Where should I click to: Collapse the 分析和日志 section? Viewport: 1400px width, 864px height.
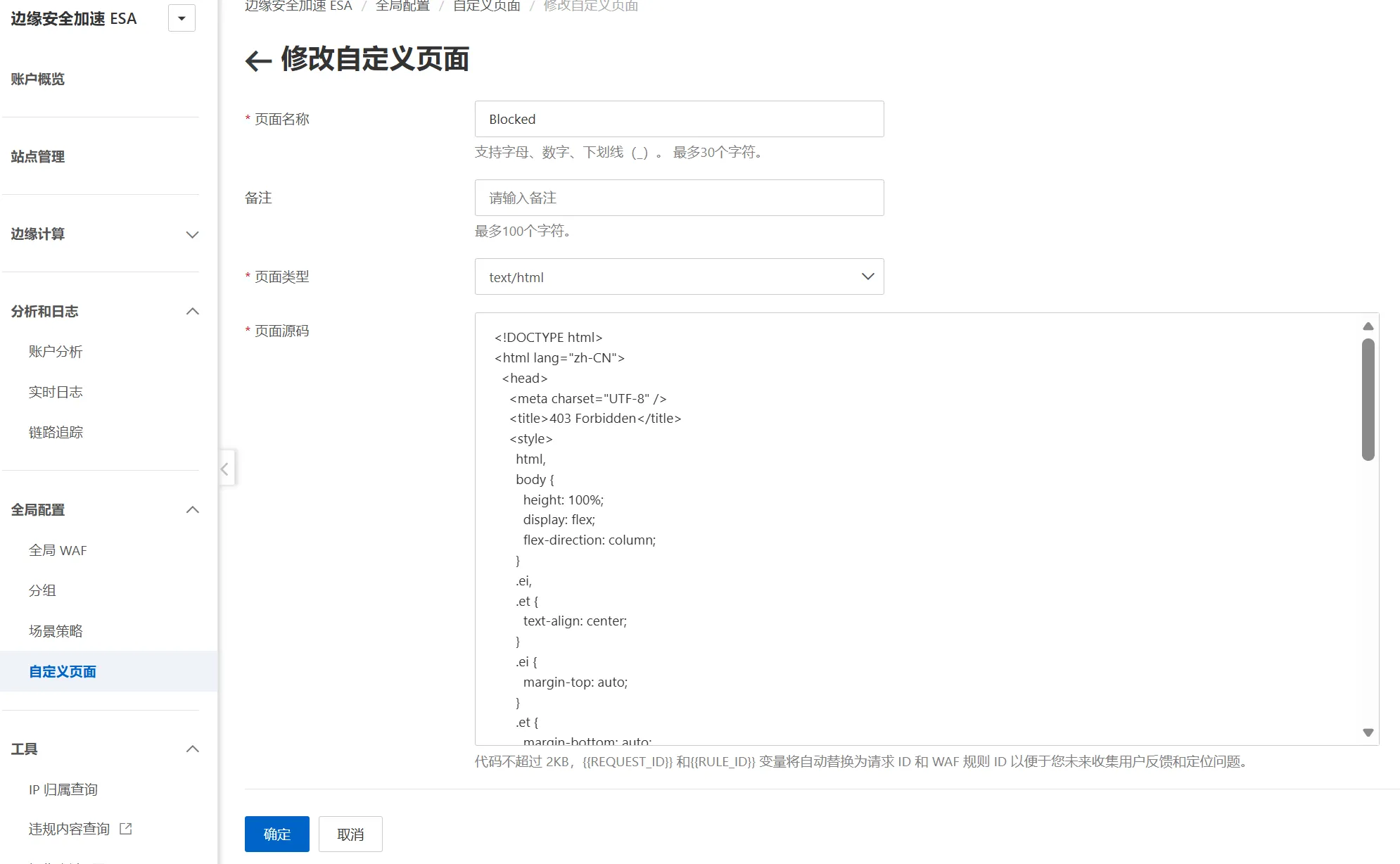coord(192,311)
